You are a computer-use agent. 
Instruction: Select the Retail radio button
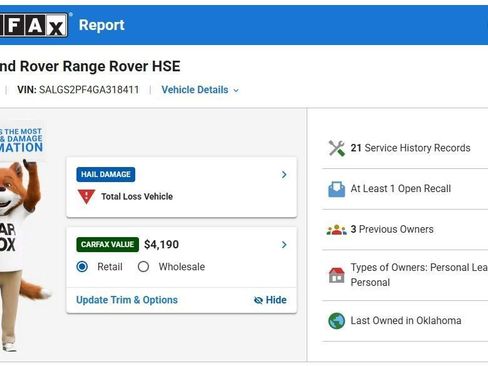(x=82, y=267)
